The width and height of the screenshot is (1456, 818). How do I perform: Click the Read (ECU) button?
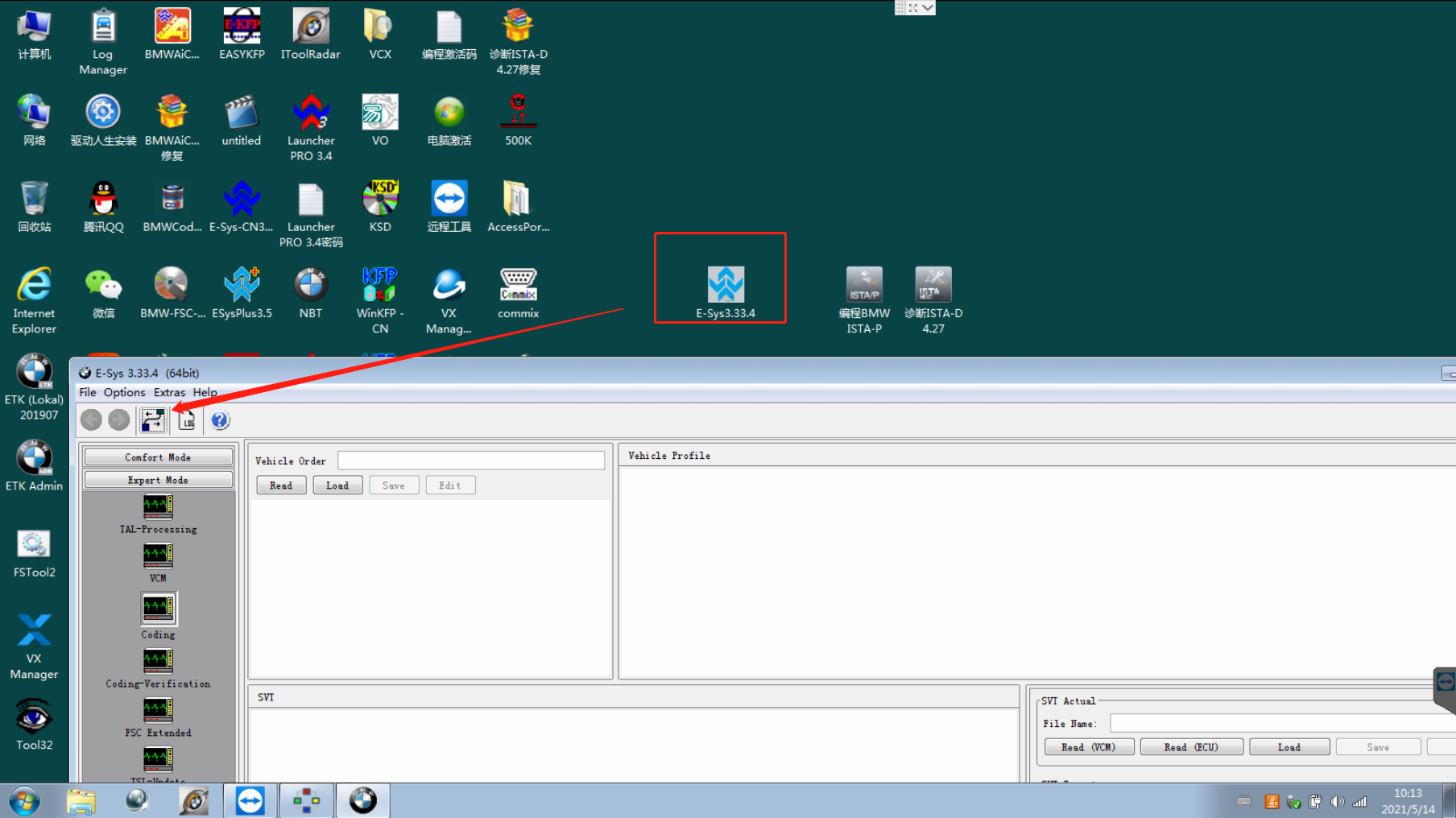pyautogui.click(x=1191, y=747)
